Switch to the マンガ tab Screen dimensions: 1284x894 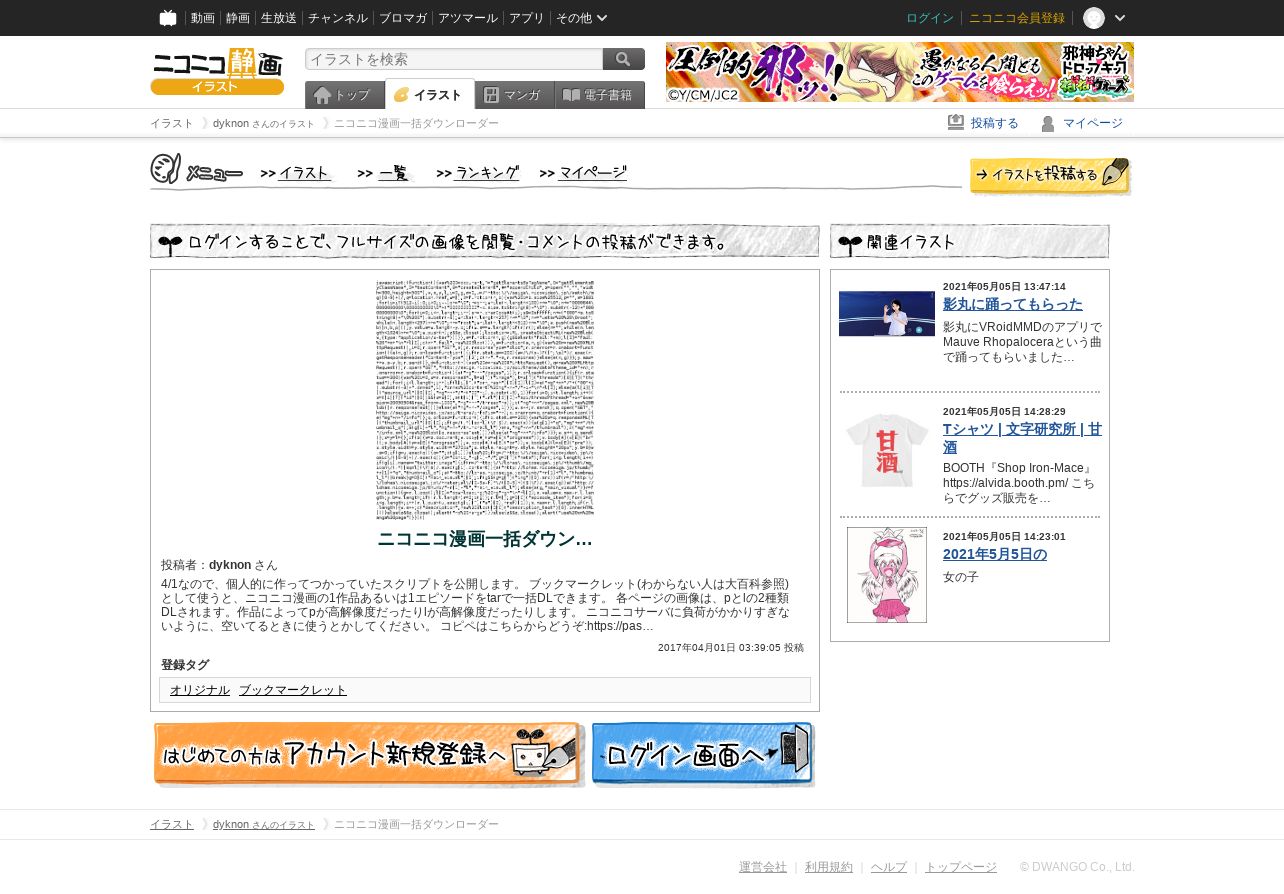[x=514, y=95]
